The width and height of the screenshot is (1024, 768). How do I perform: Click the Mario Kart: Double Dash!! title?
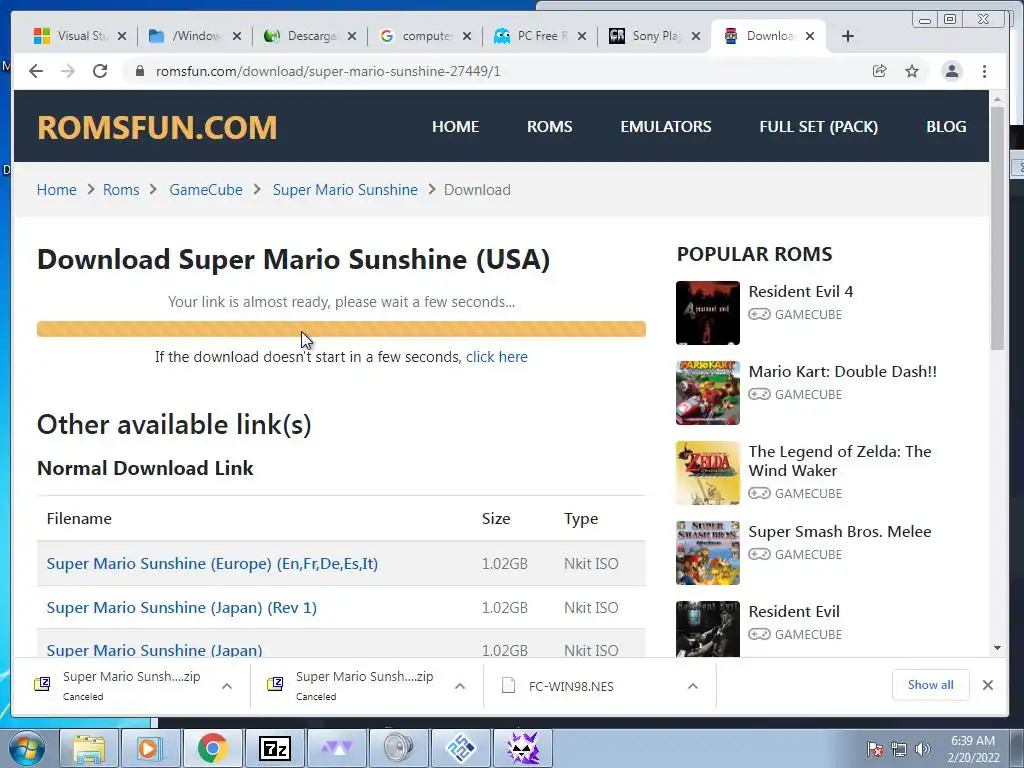842,372
